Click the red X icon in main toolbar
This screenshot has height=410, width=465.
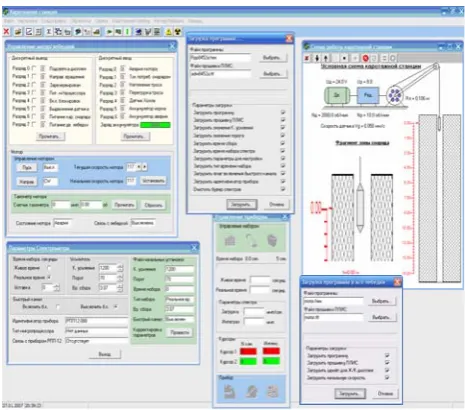click(x=6, y=32)
